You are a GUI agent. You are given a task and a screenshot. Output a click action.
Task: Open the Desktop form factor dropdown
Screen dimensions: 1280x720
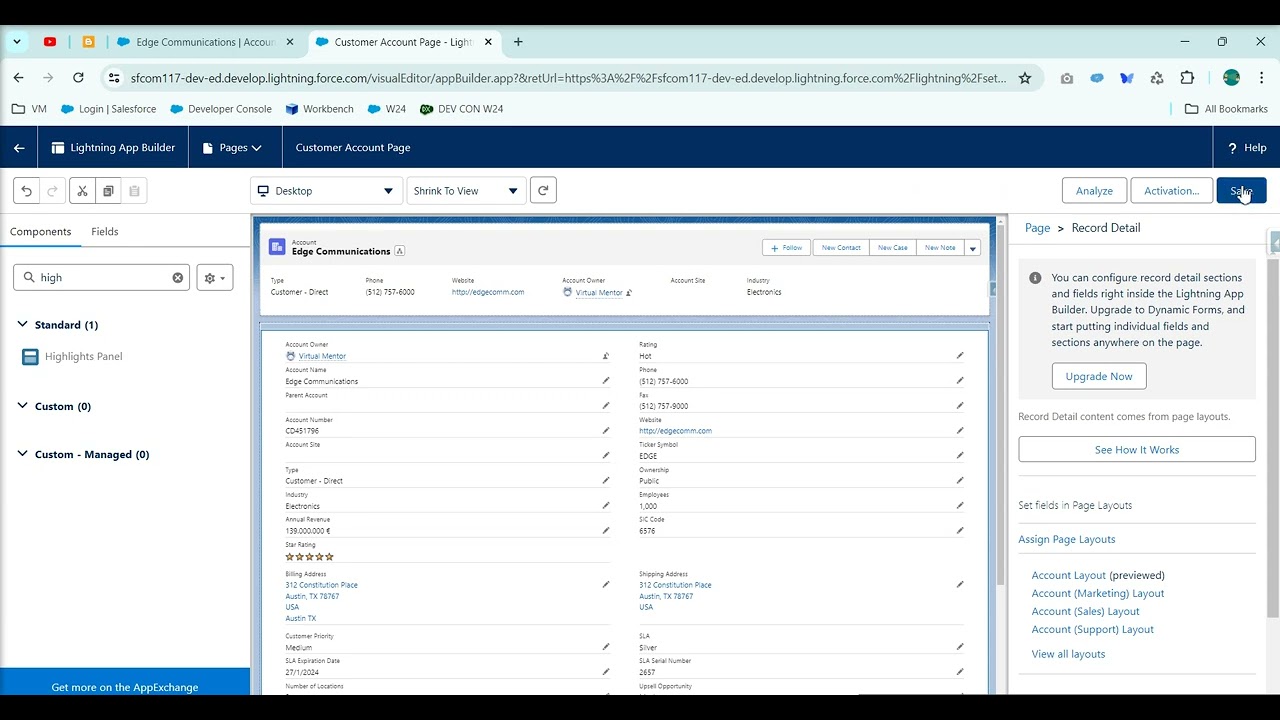[326, 191]
